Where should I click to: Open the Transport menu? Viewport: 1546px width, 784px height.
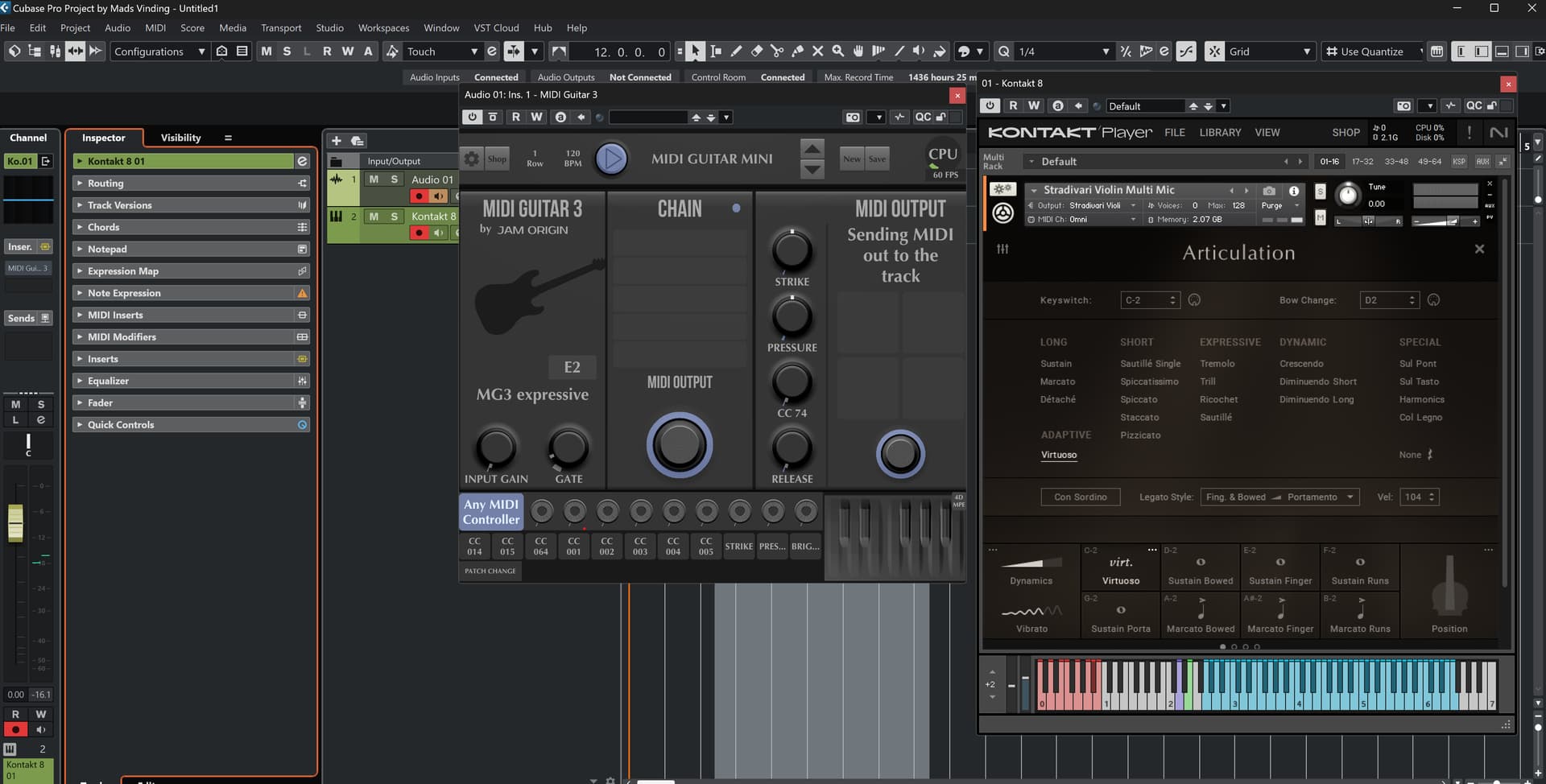point(281,28)
